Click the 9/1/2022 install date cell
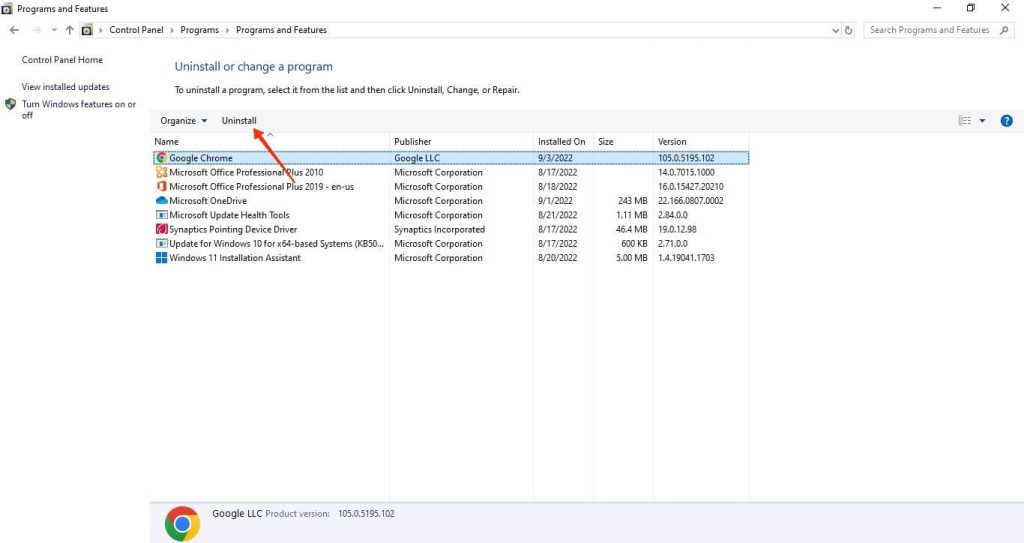This screenshot has height=543, width=1024. tap(555, 201)
